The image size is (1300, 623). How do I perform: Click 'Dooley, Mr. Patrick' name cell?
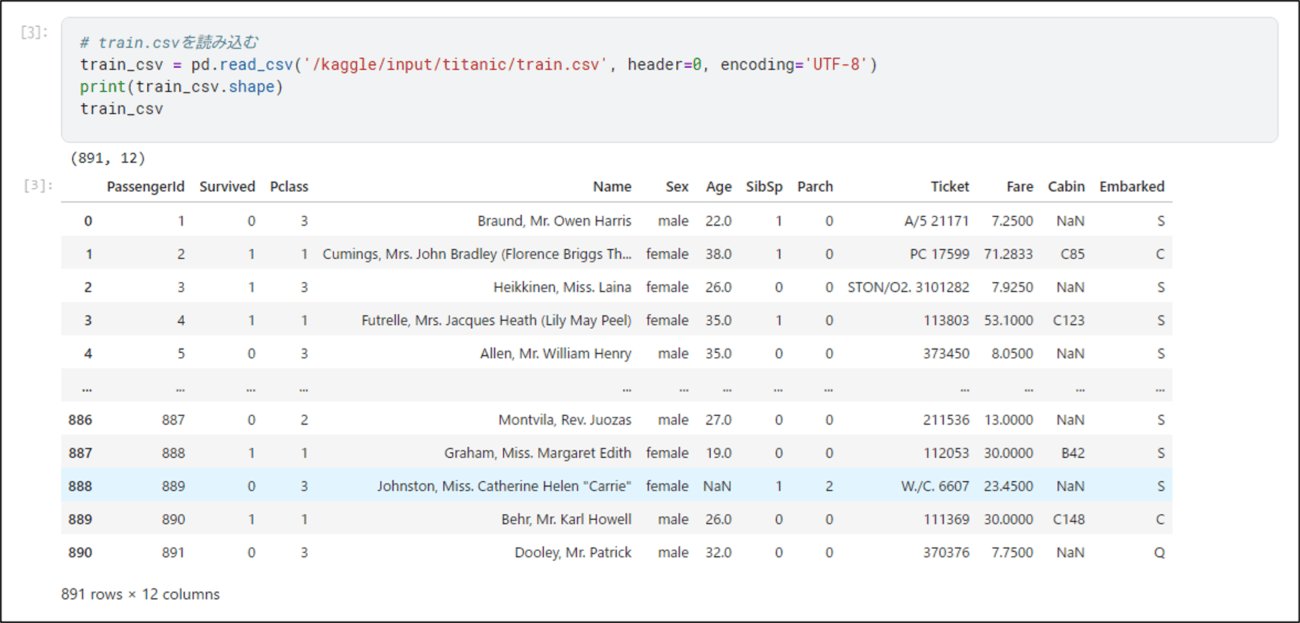point(573,552)
